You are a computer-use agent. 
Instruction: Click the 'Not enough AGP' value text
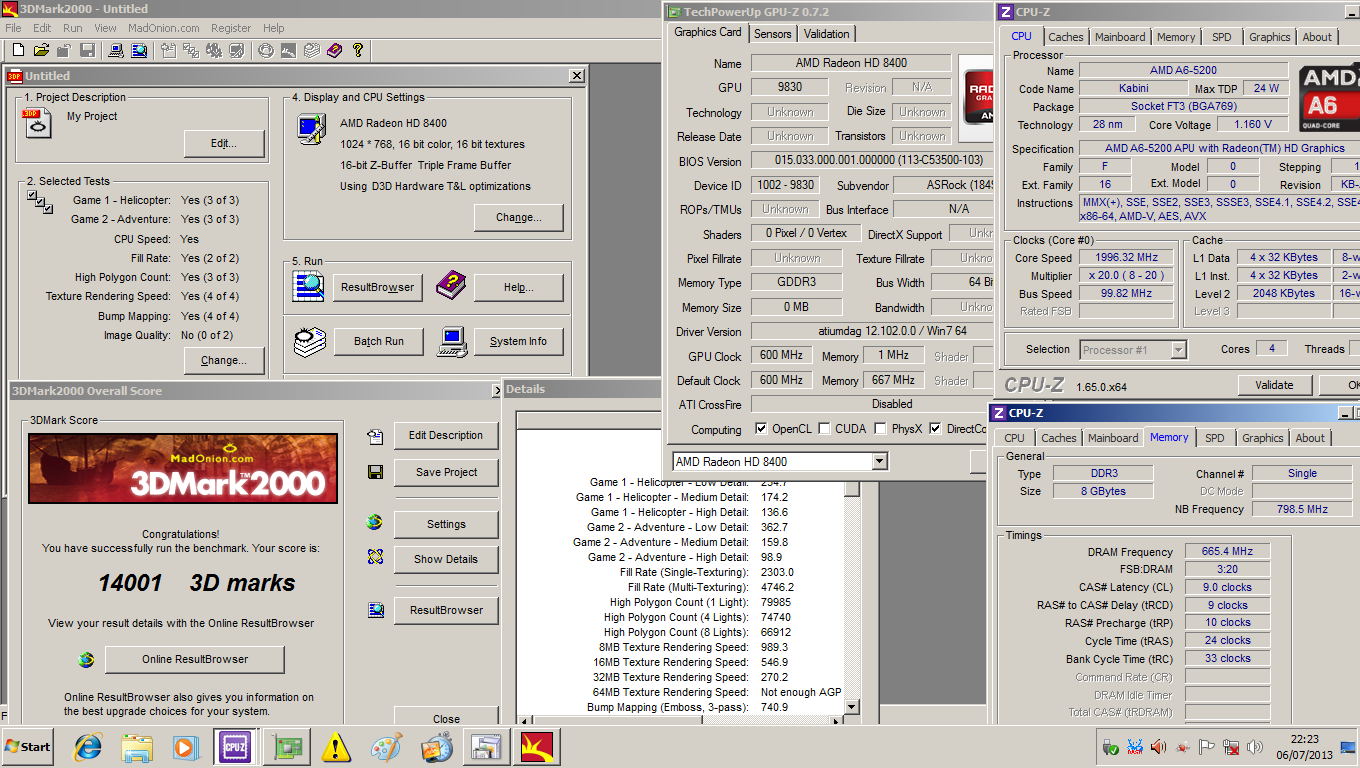click(801, 692)
